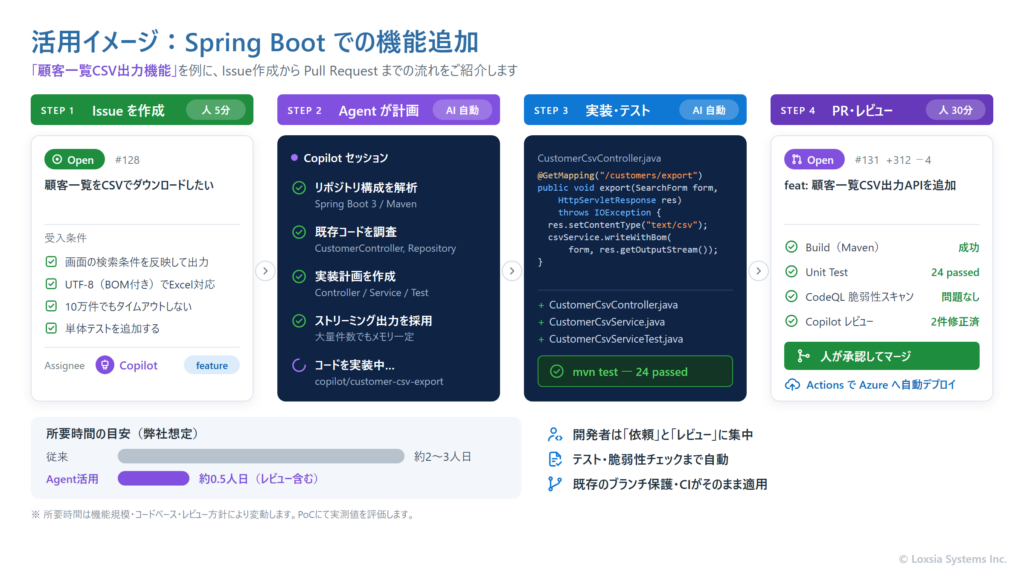Click check icon beside 既存コードを調査
1024x576 pixels.
(x=299, y=232)
